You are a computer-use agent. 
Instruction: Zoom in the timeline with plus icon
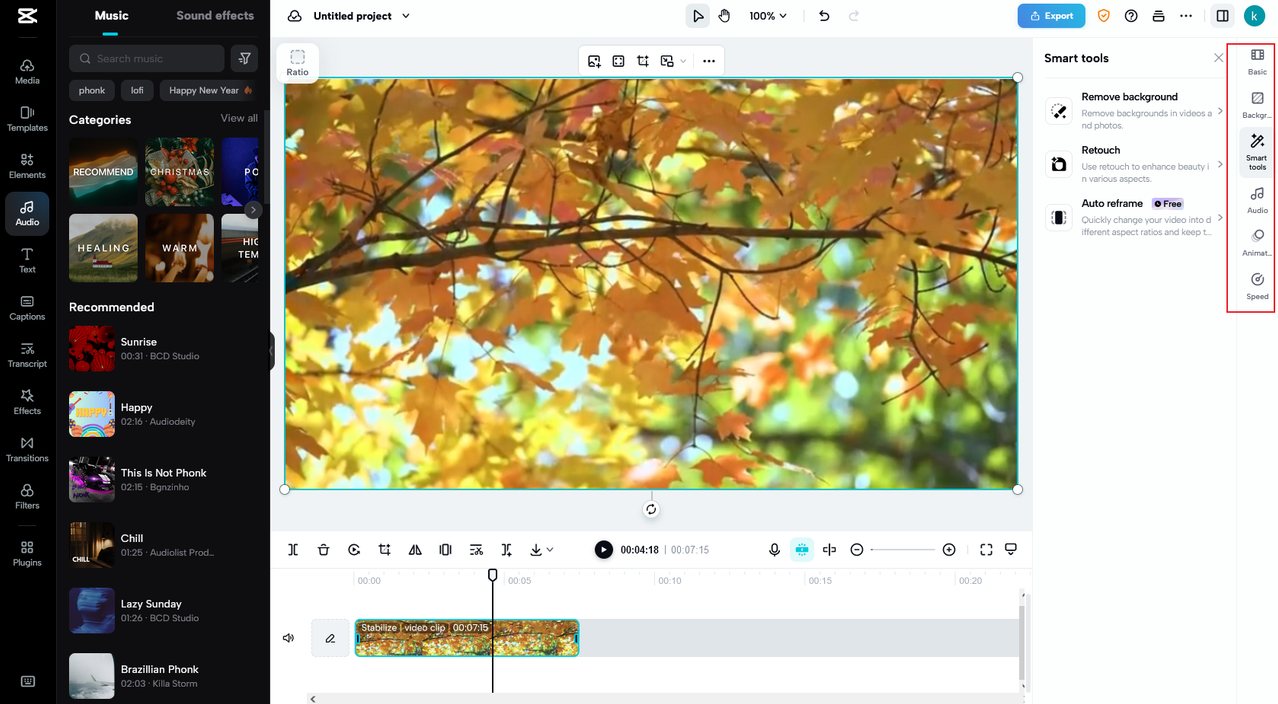click(949, 550)
